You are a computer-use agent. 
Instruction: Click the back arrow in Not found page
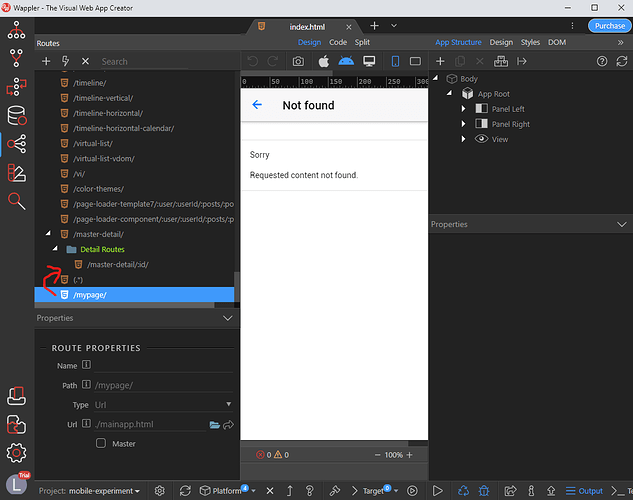(257, 105)
